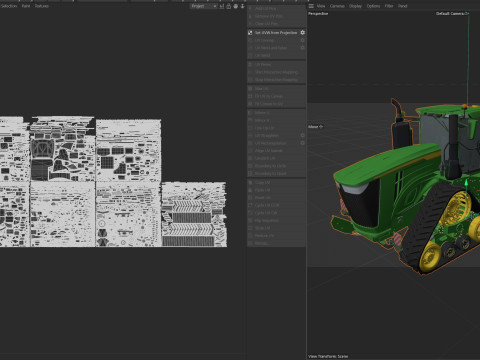Open the Selection menu in UV editor
The width and height of the screenshot is (480, 360).
pos(9,6)
